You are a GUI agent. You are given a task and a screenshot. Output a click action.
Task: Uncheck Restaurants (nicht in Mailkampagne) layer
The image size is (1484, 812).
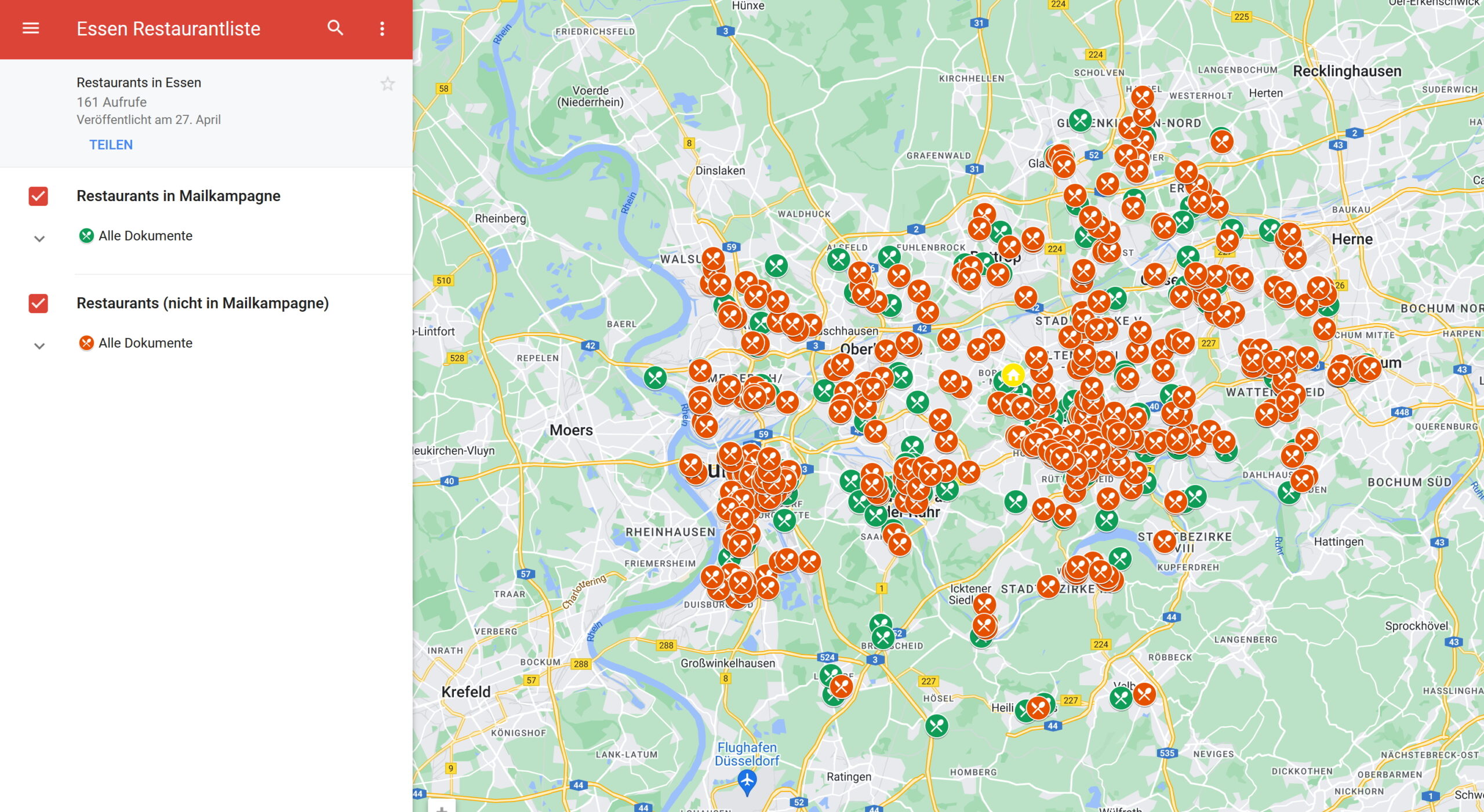pyautogui.click(x=38, y=304)
